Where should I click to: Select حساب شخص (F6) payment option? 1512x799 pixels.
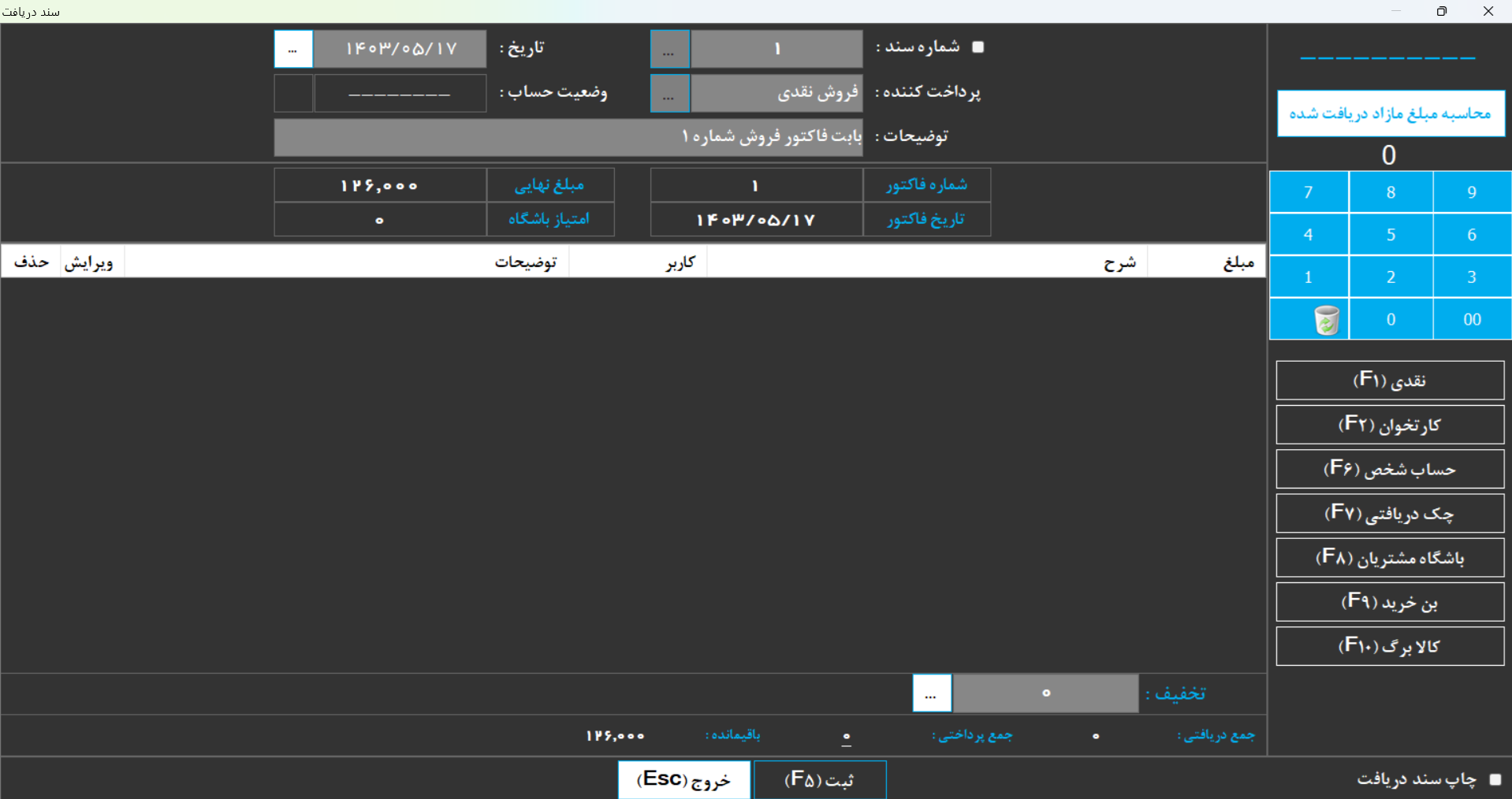pos(1390,469)
